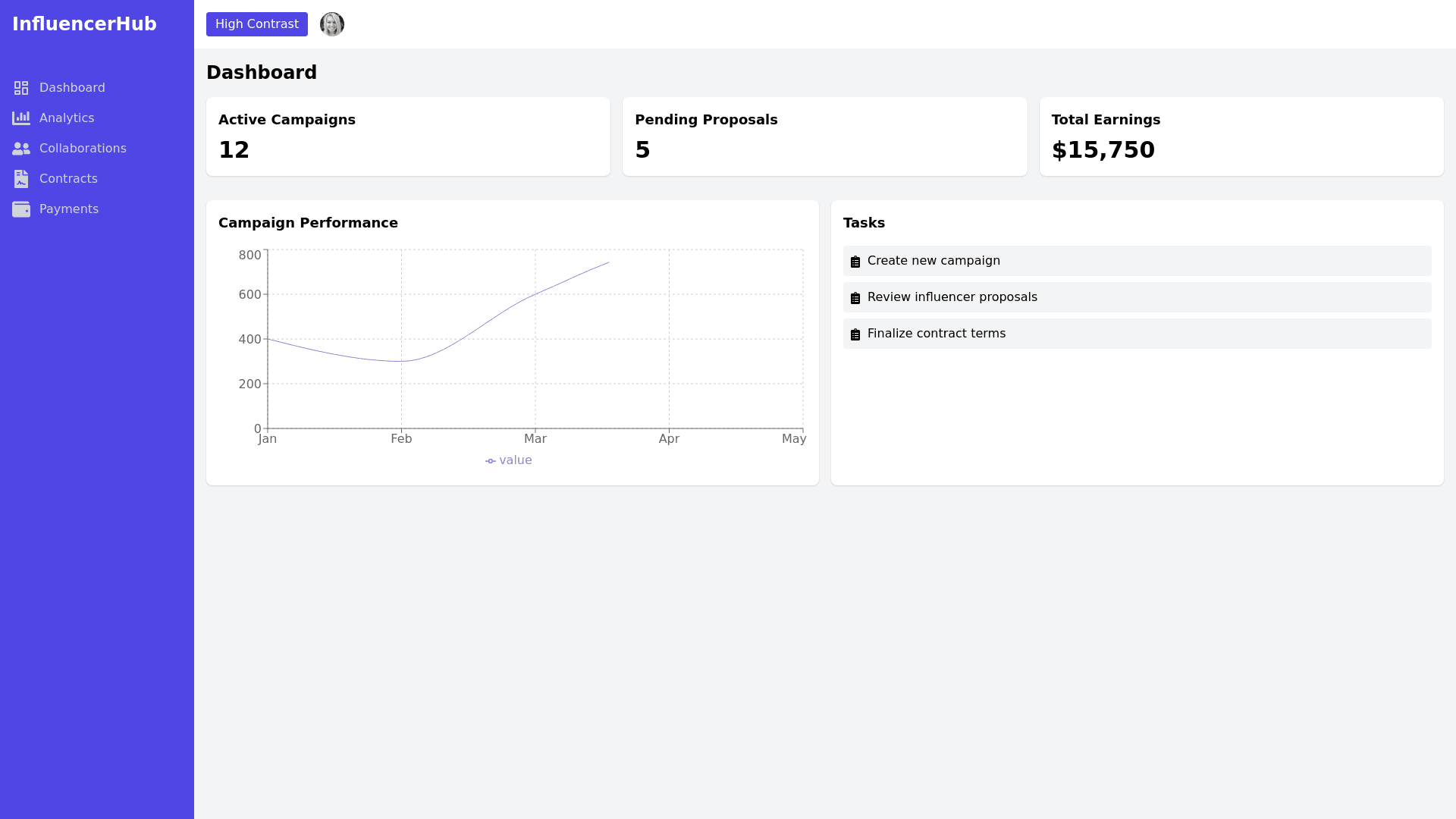Select the Finalize contract terms task
The width and height of the screenshot is (1456, 819).
click(936, 334)
